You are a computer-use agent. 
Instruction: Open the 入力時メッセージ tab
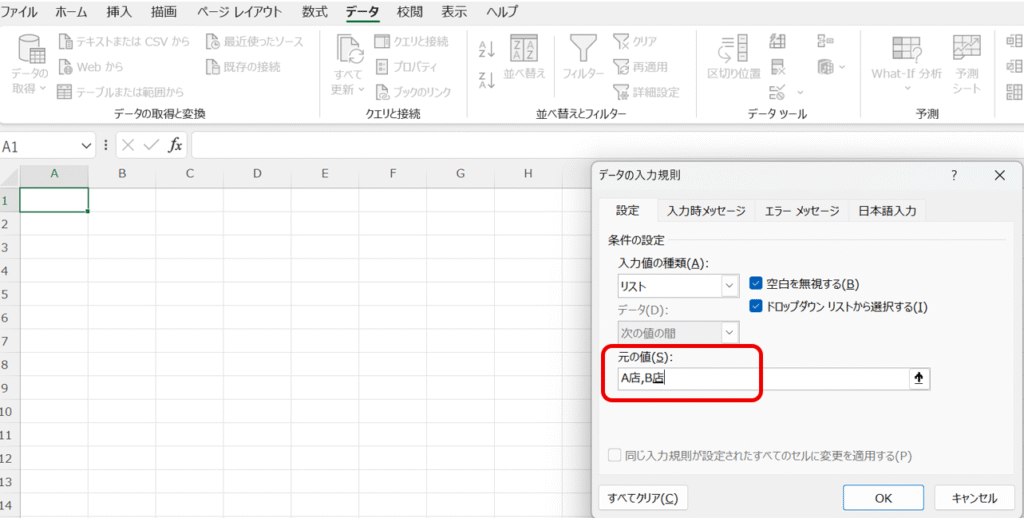pyautogui.click(x=706, y=211)
